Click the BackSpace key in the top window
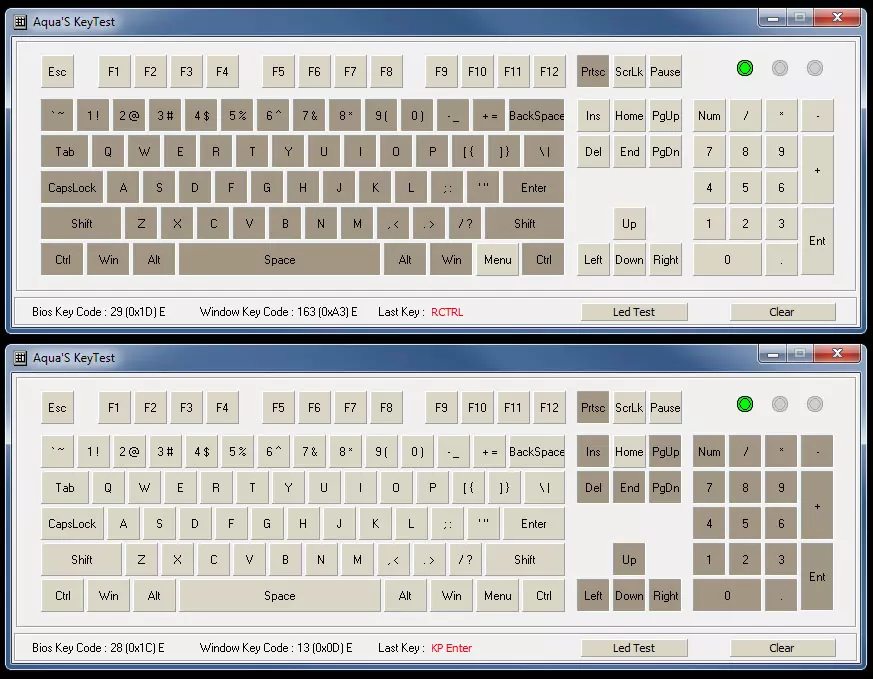This screenshot has width=873, height=679. pos(536,116)
